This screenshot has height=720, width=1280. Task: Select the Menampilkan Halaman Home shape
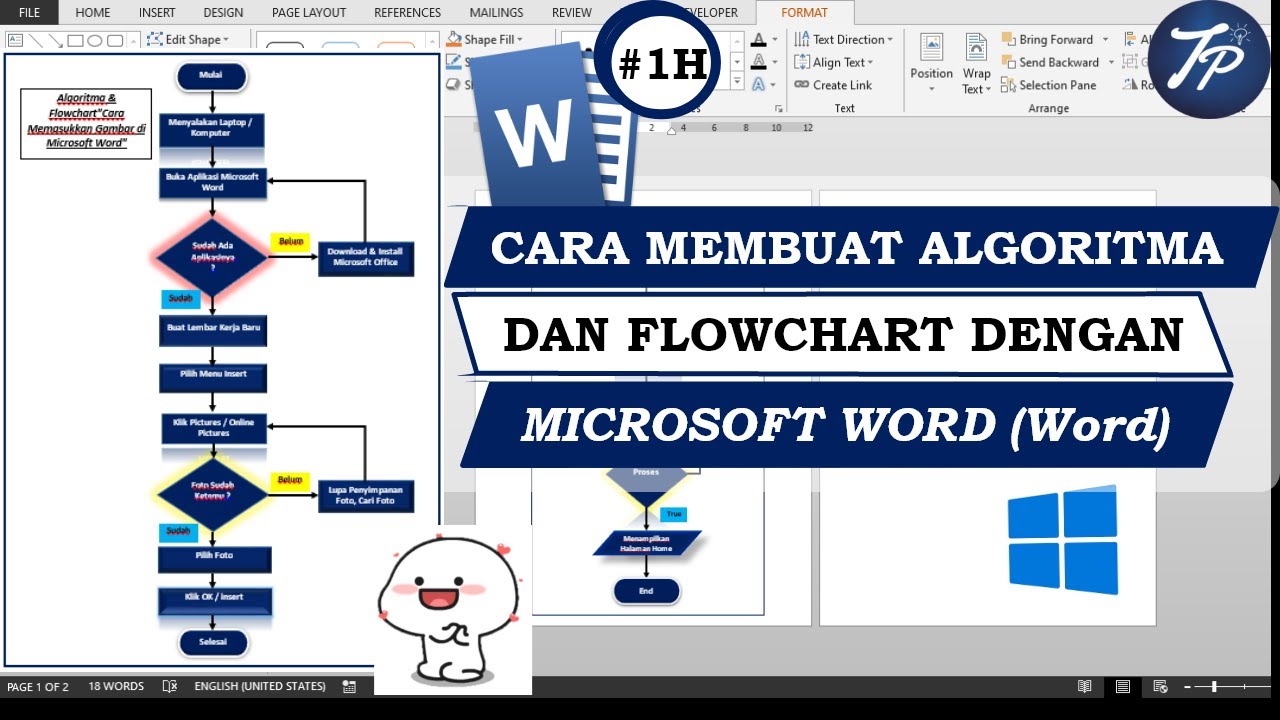[646, 543]
